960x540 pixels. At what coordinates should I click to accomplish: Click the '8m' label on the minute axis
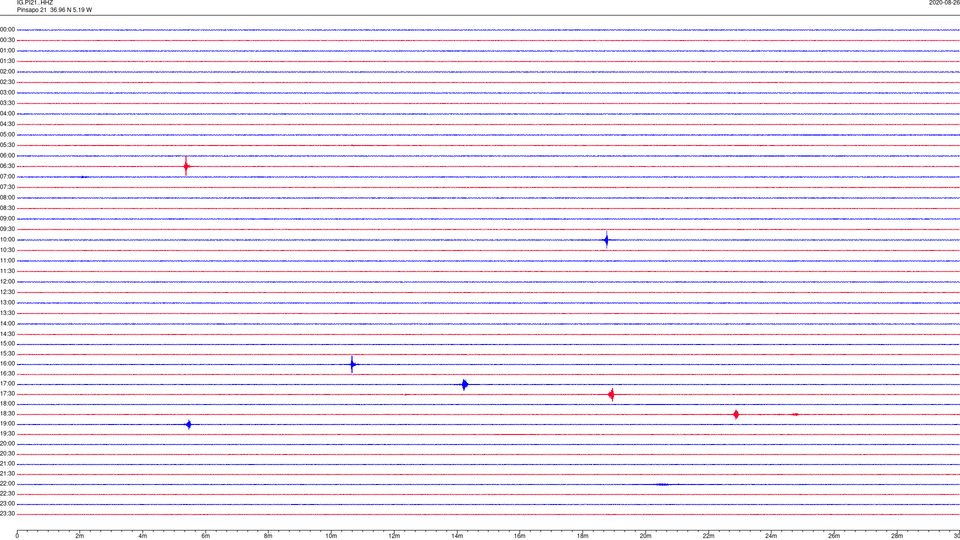[268, 536]
